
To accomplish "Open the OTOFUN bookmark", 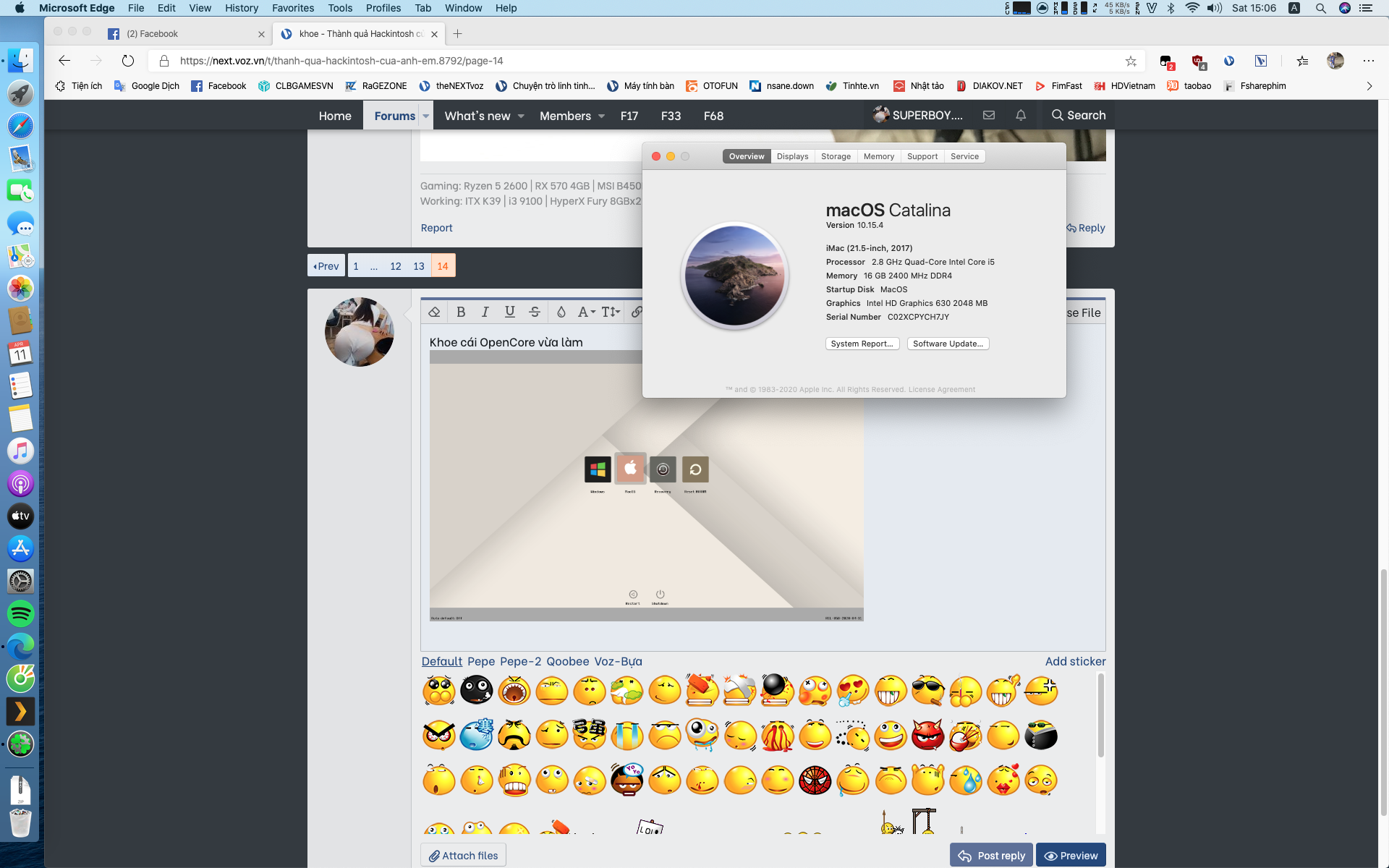I will click(712, 85).
